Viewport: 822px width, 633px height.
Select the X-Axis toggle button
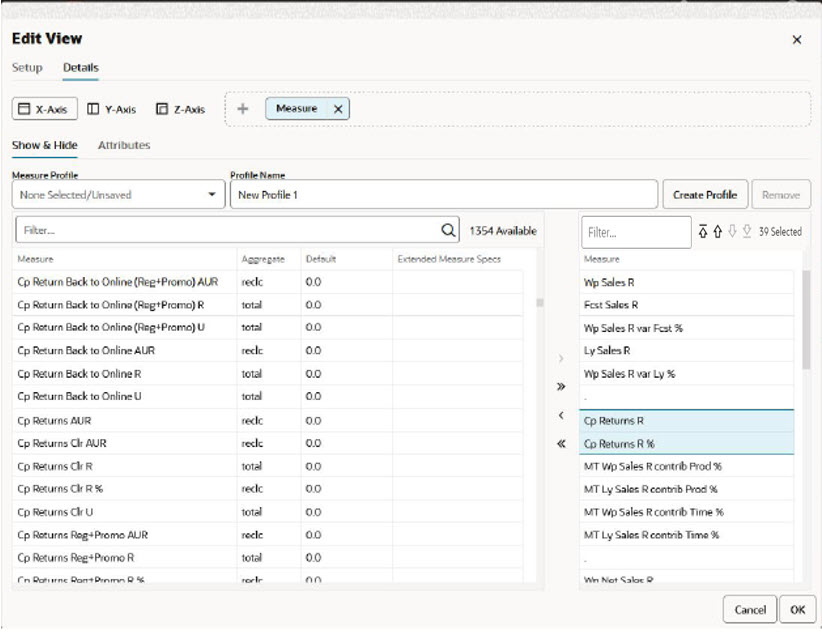point(45,109)
